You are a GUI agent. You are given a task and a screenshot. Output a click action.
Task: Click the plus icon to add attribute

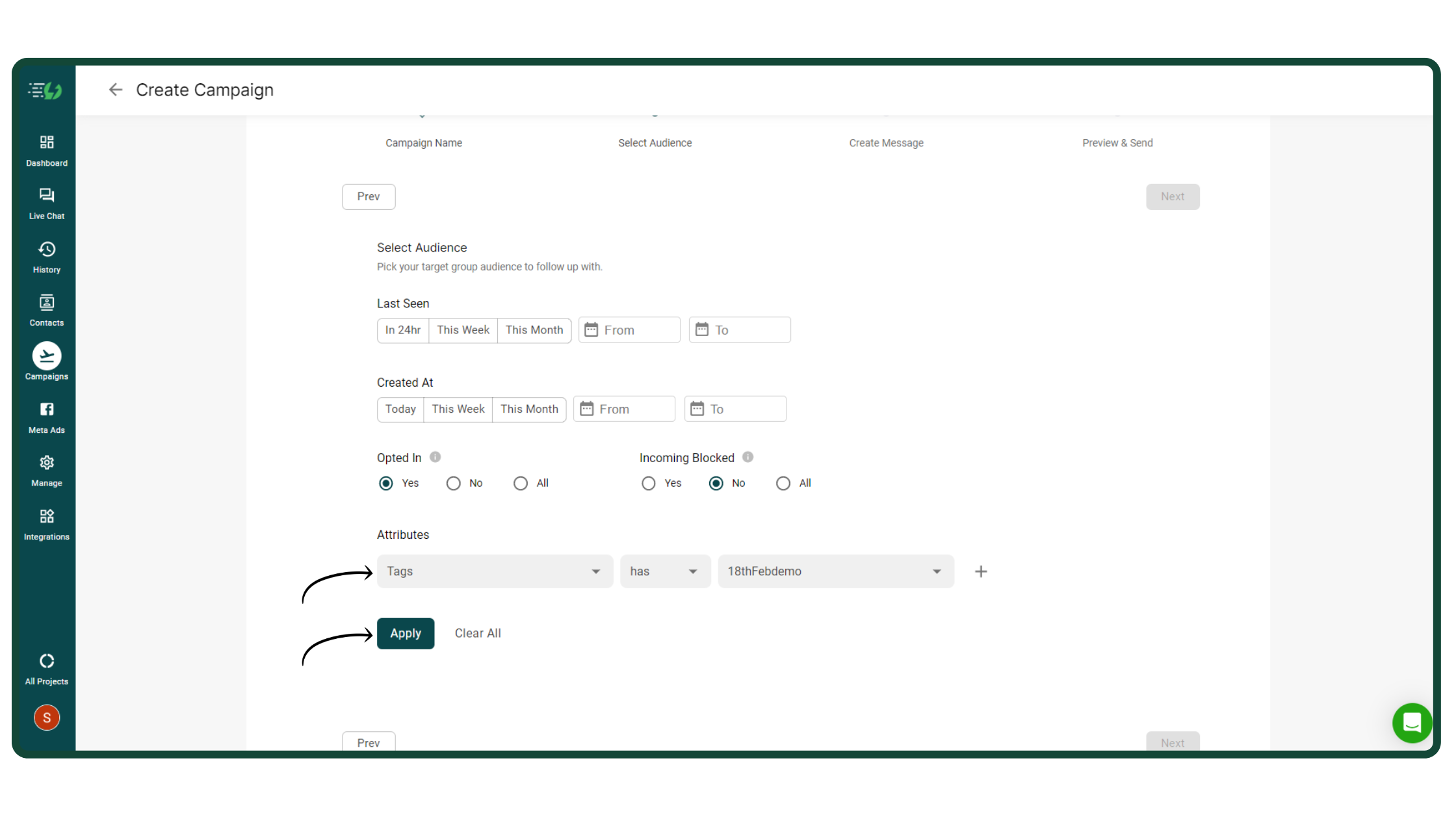point(981,571)
